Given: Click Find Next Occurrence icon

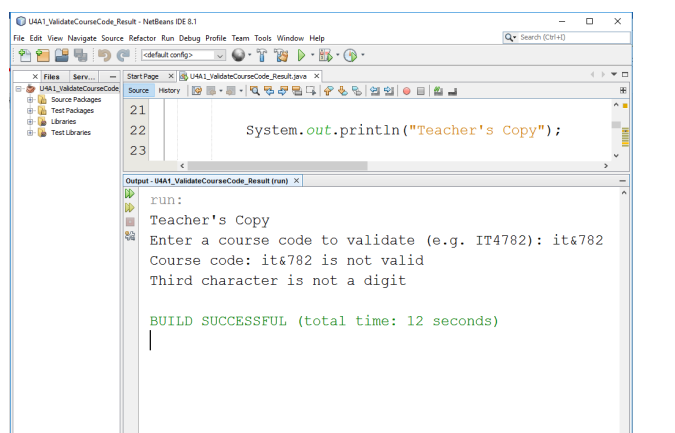Looking at the screenshot, I should coord(283,91).
